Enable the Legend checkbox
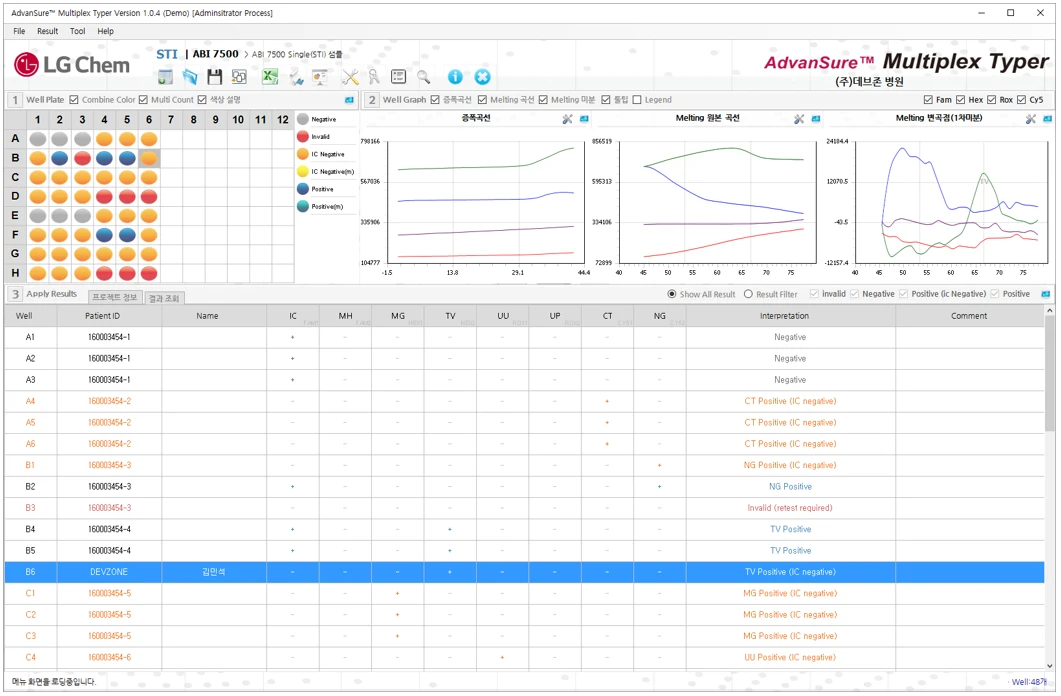The height and width of the screenshot is (696, 1061). point(637,100)
